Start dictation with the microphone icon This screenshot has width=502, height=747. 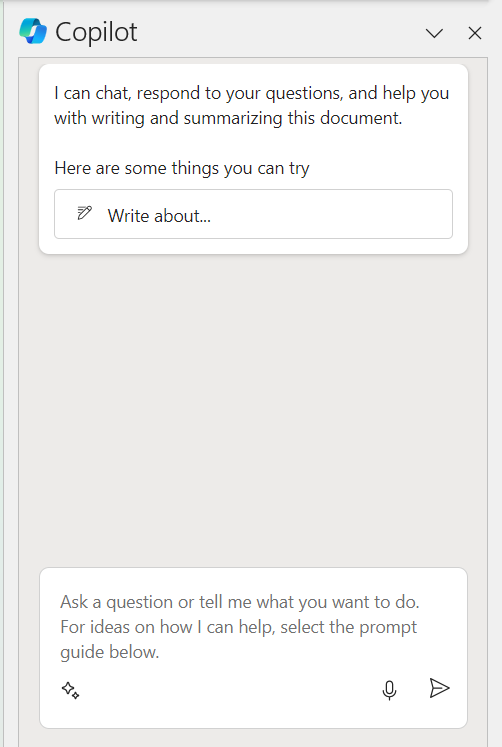point(389,690)
